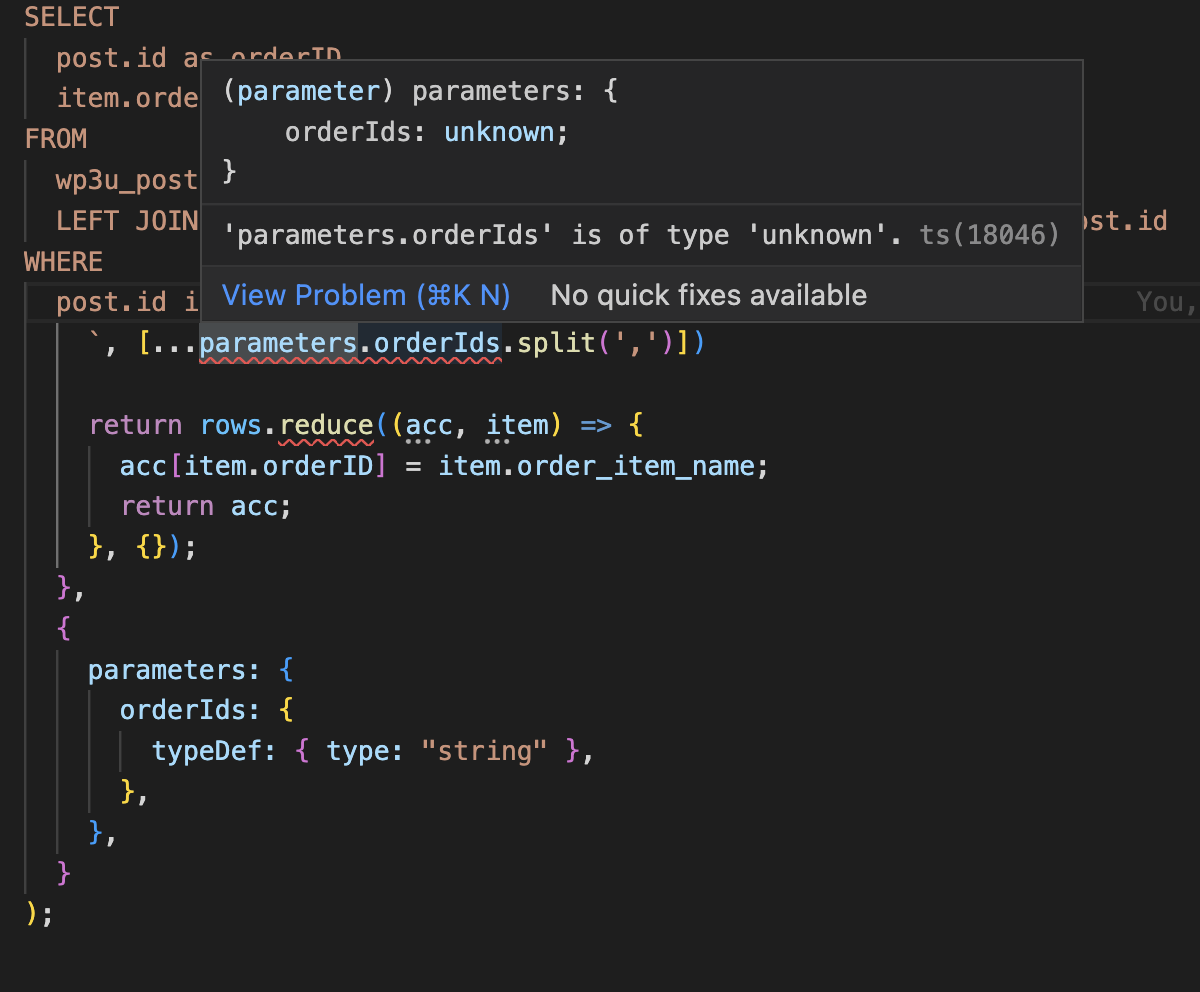Screen dimensions: 1200x992
Task: Select the SELECT keyword at top of query
Action: (70, 16)
